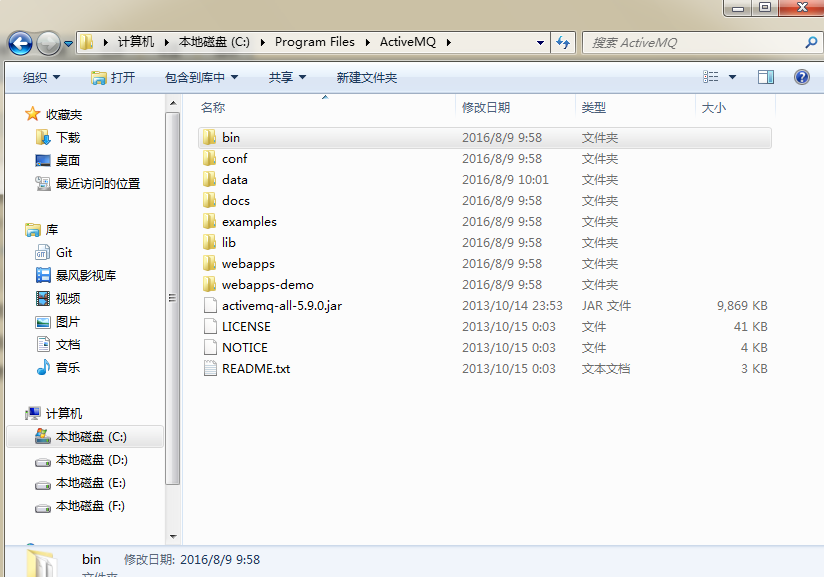This screenshot has height=577, width=824.
Task: Click the 文本文档 type cell
Action: point(605,368)
